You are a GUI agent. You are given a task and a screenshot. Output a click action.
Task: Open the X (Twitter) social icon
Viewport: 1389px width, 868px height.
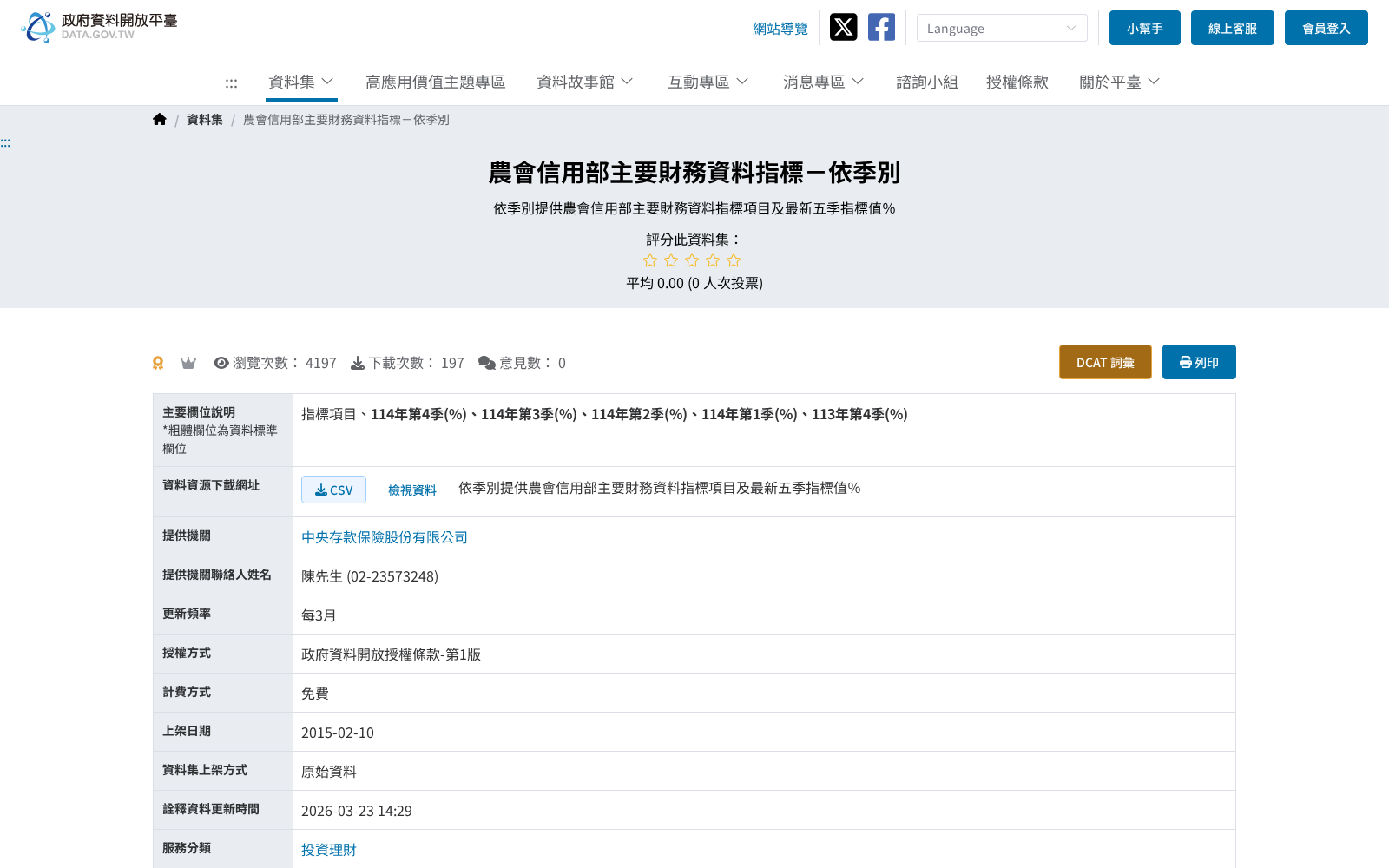tap(843, 28)
